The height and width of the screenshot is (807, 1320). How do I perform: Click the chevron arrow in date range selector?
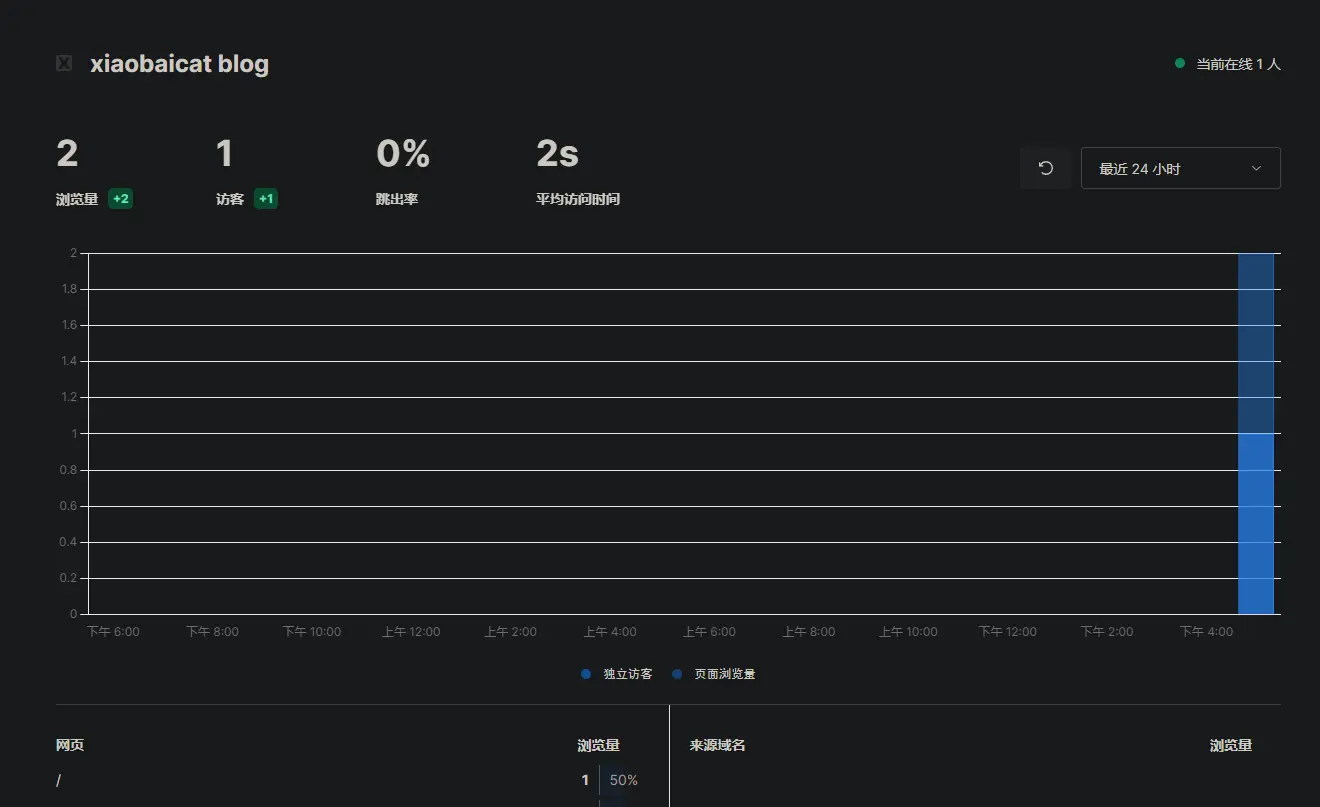pyautogui.click(x=1256, y=168)
